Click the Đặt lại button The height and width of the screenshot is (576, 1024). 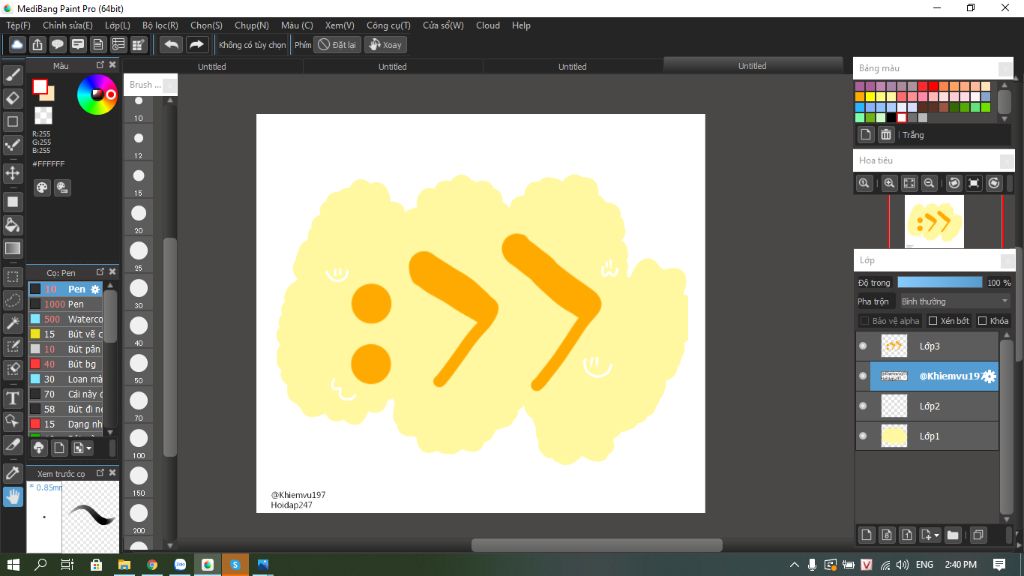pyautogui.click(x=337, y=44)
